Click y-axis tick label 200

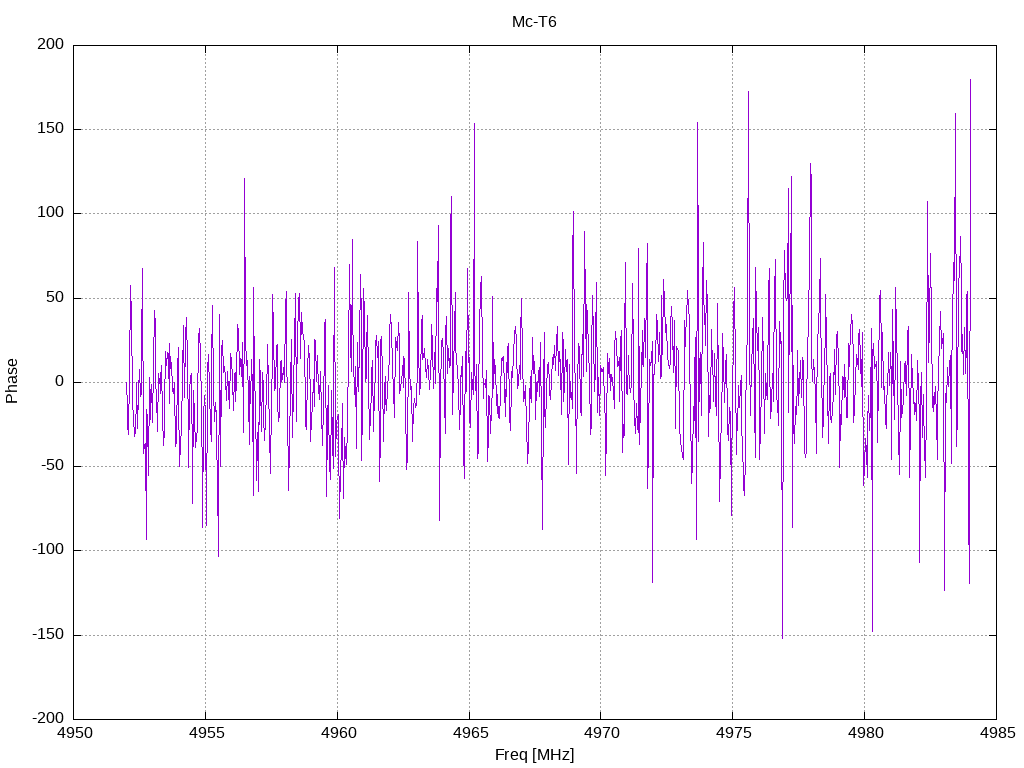[51, 44]
